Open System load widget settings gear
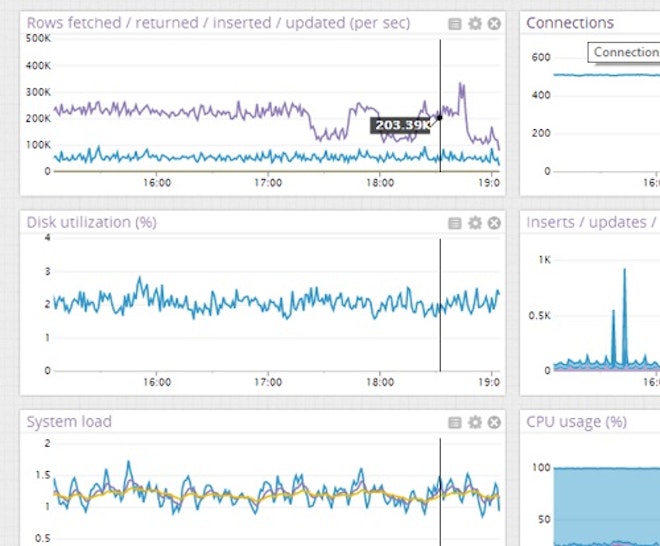 [x=474, y=423]
